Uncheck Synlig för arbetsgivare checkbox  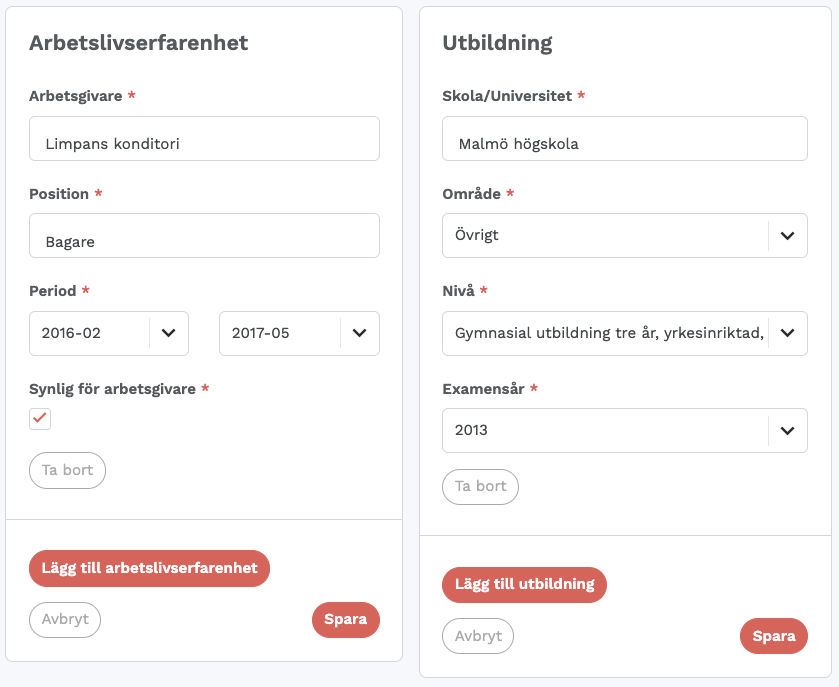pyautogui.click(x=40, y=418)
